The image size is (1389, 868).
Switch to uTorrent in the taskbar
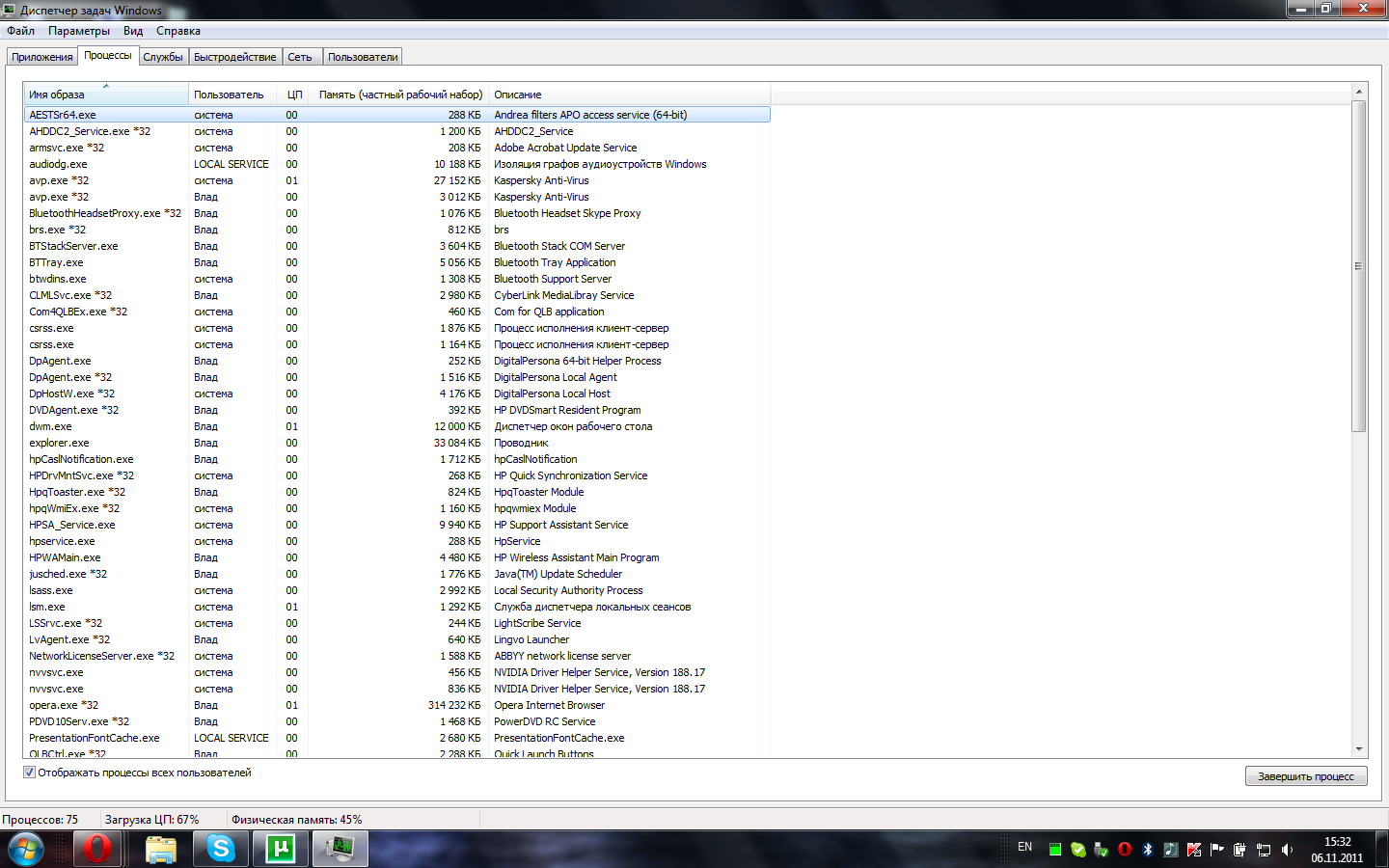point(281,849)
